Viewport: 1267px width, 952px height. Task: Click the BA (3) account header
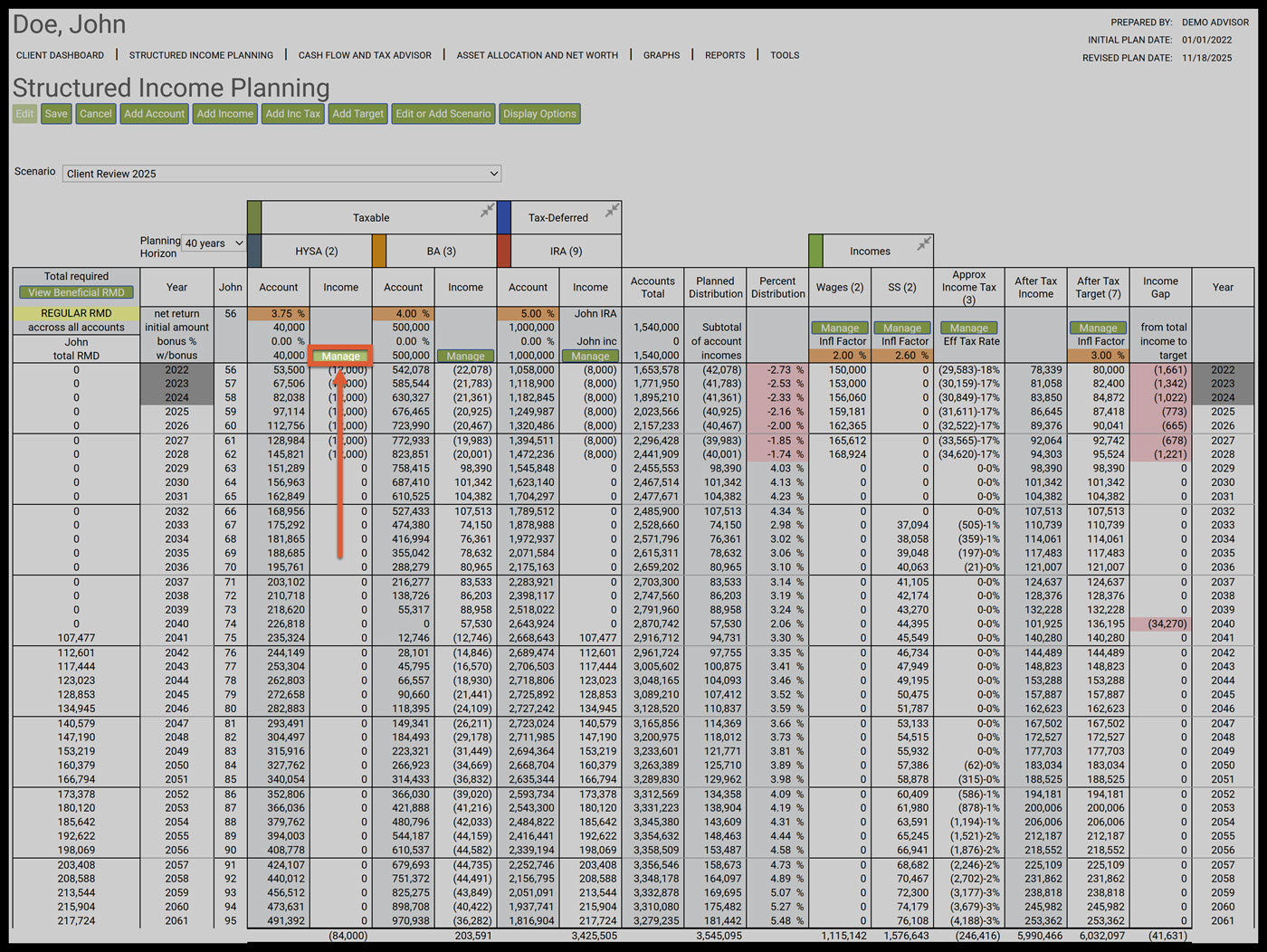tap(442, 251)
